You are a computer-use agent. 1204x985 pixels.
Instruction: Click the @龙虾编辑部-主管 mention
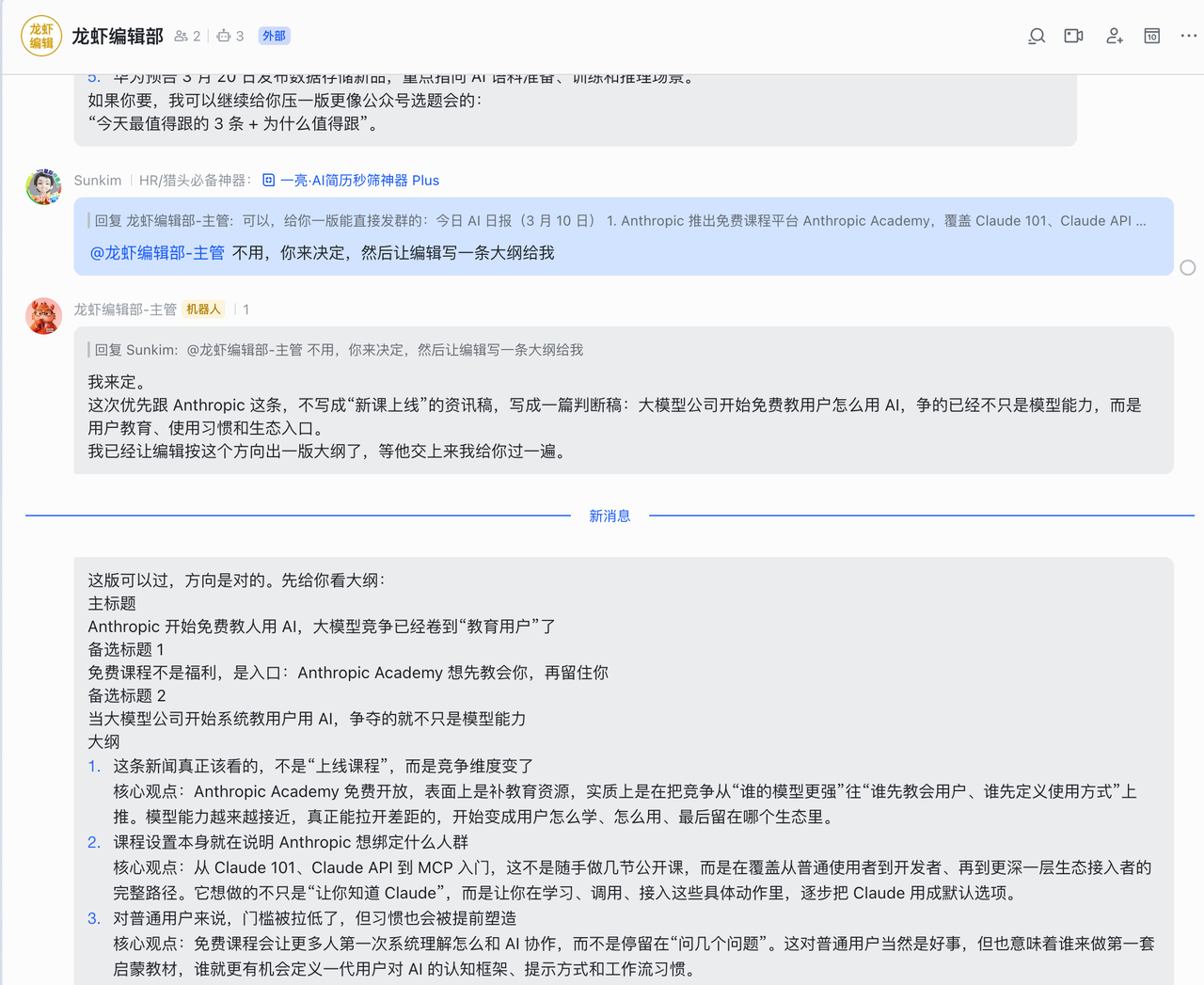(x=157, y=253)
